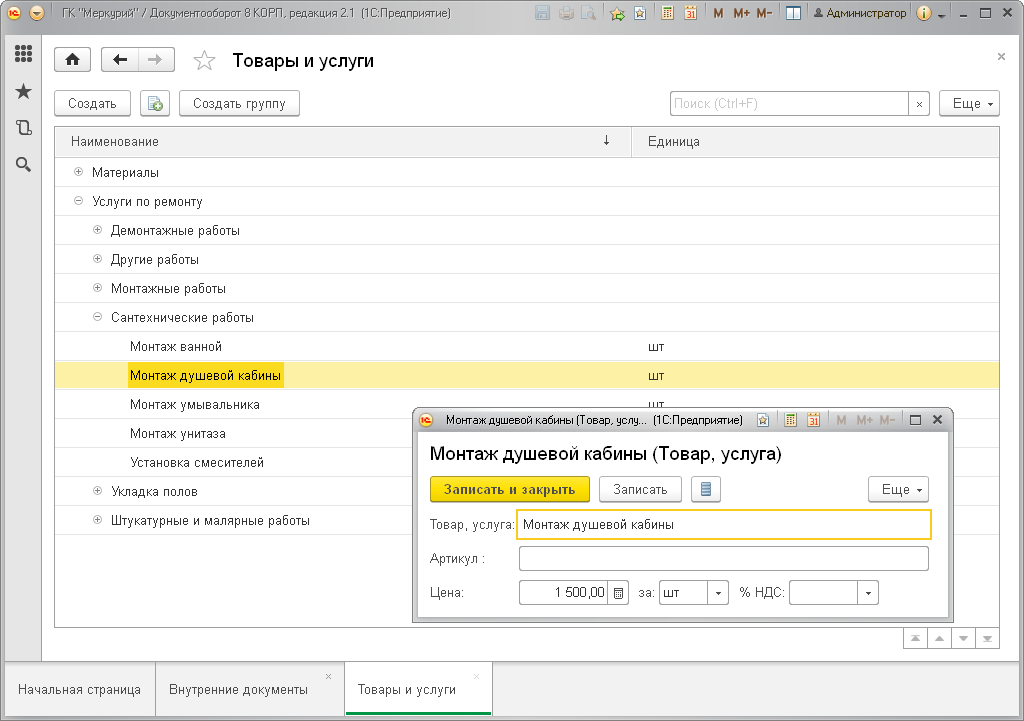The width and height of the screenshot is (1024, 721).
Task: Open calculator button in Цена field
Action: point(618,593)
